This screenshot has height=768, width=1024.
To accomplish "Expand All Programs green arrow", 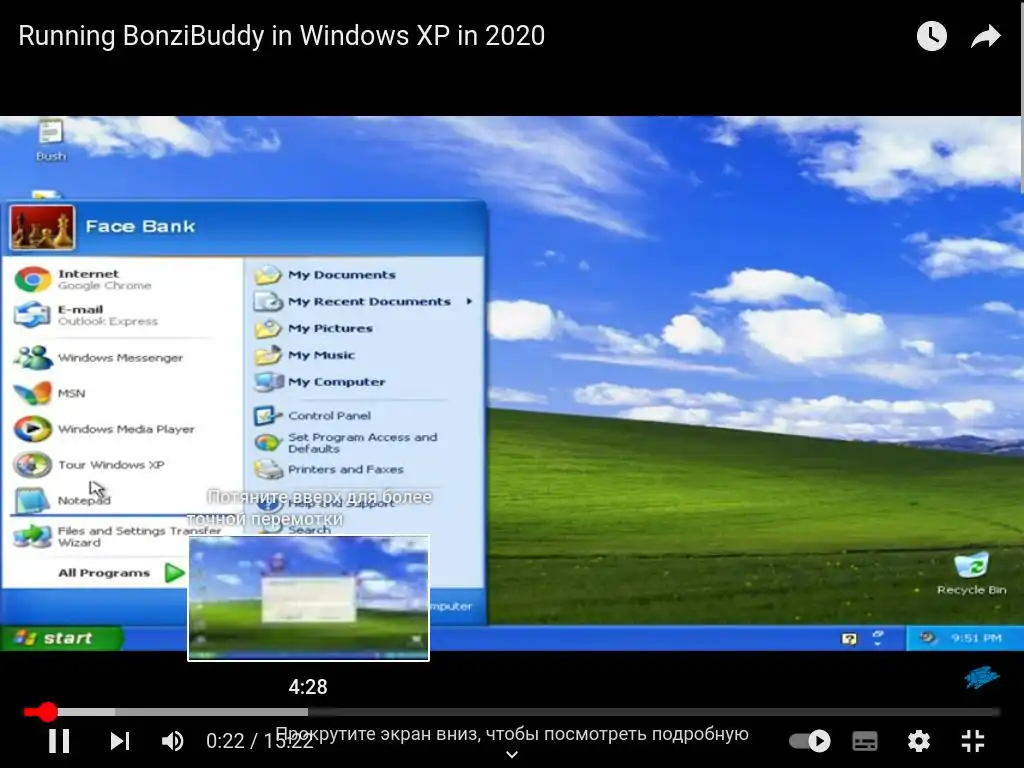I will (174, 573).
